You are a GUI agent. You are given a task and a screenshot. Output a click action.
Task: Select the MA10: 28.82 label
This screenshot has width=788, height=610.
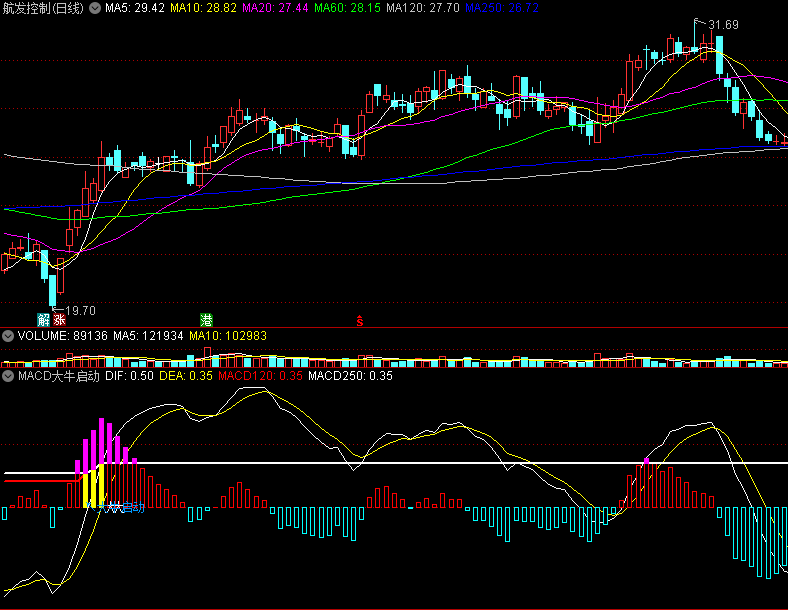click(203, 8)
